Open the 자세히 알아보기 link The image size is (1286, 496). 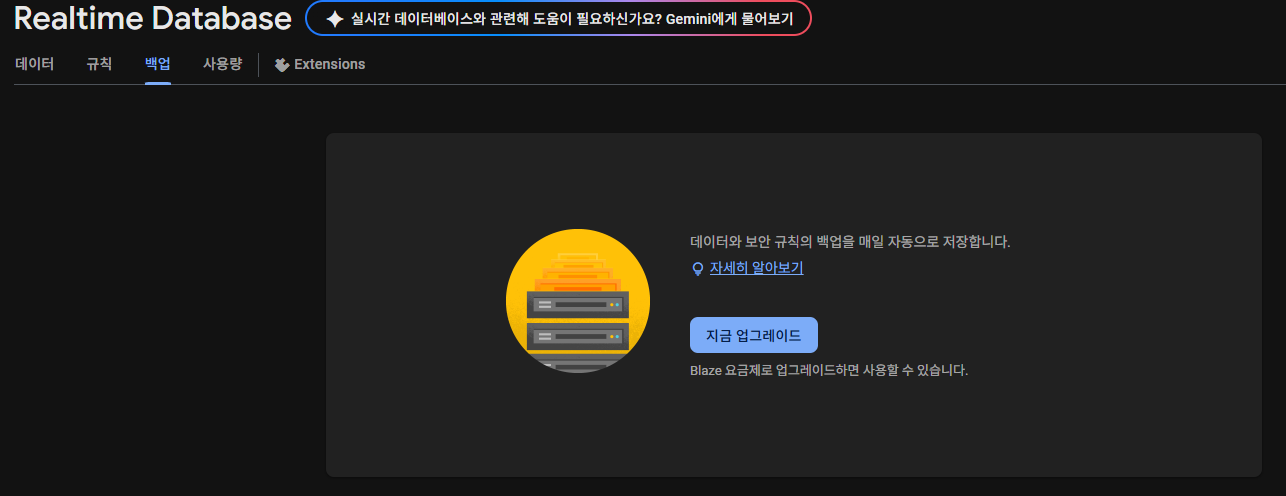coord(756,268)
